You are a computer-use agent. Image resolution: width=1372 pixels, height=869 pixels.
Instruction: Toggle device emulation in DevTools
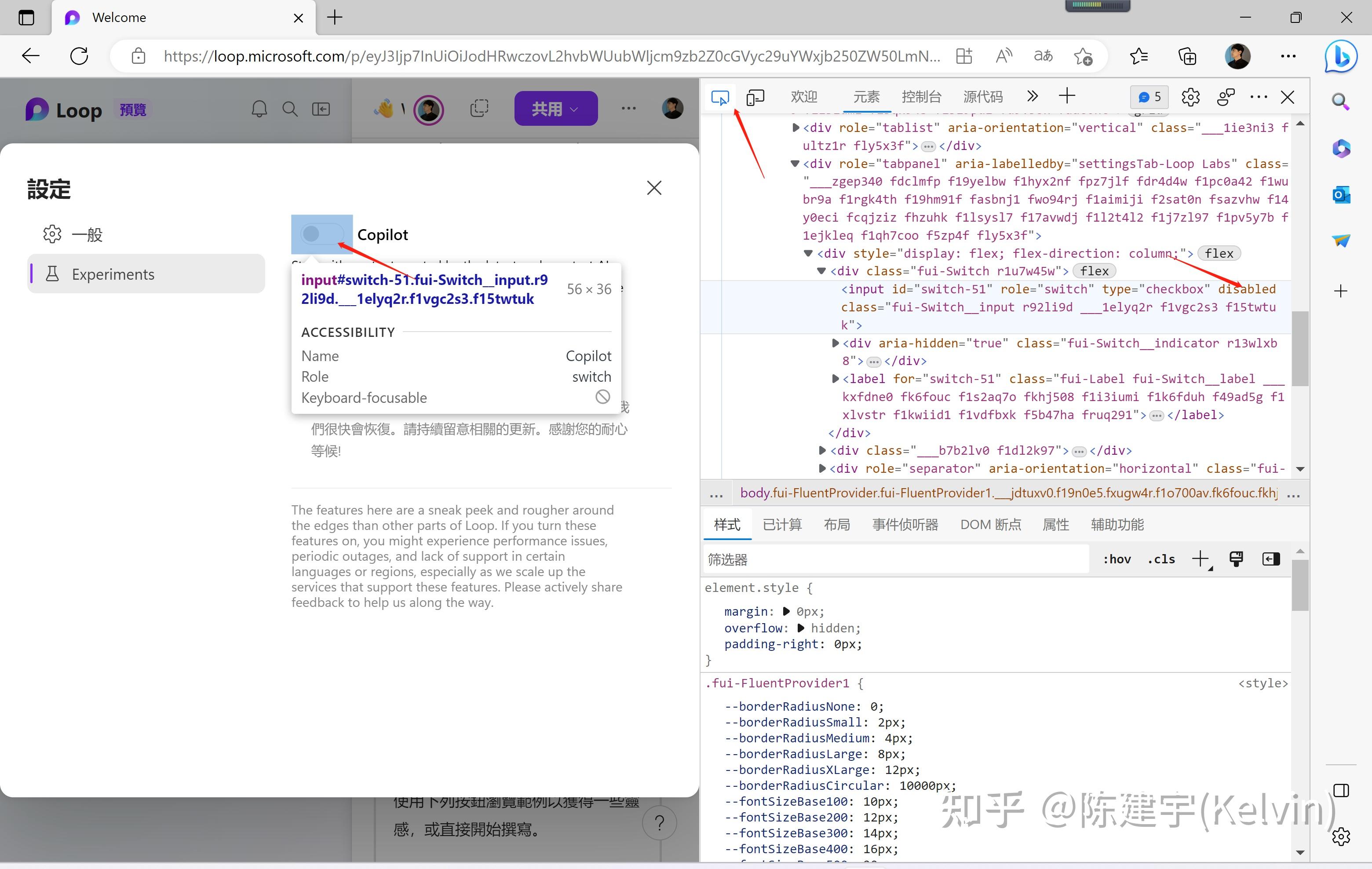tap(755, 98)
